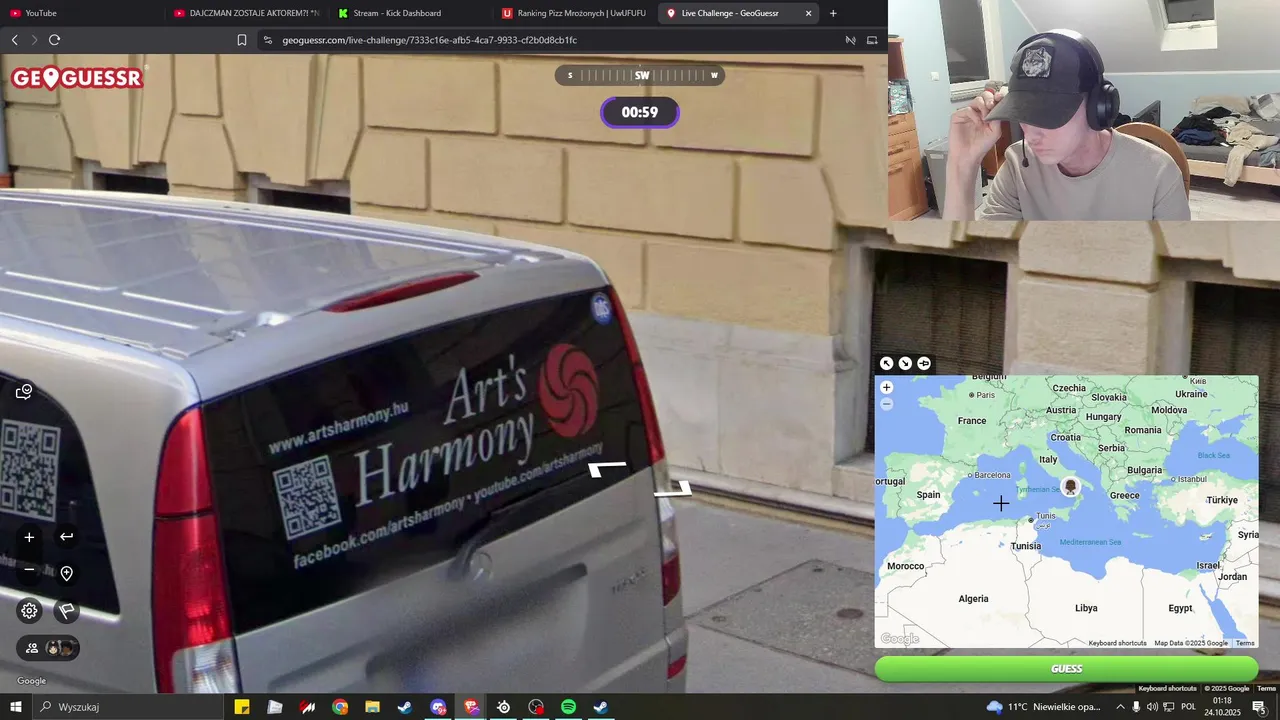Click Hungary on the guess map
This screenshot has height=720, width=1280.
click(x=1103, y=417)
